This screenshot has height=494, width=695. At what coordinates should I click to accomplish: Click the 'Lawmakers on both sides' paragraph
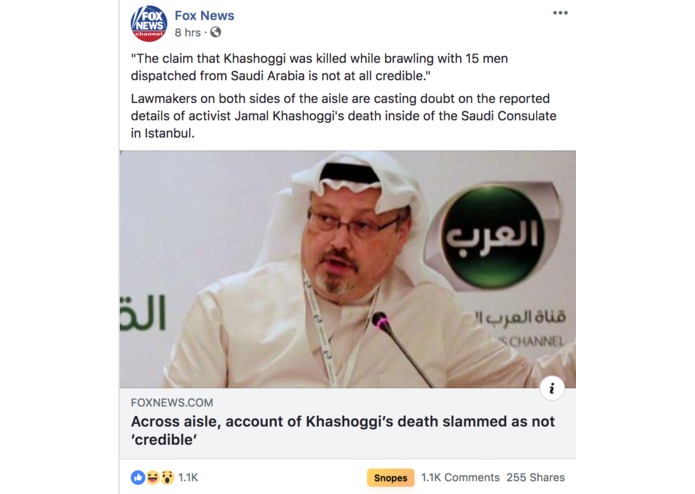(x=344, y=116)
